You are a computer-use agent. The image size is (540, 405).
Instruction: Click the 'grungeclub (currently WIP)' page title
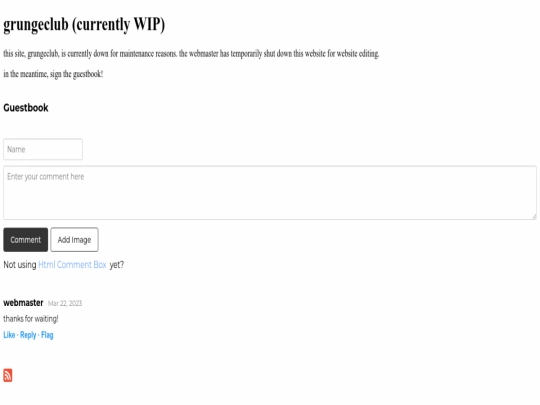[84, 24]
